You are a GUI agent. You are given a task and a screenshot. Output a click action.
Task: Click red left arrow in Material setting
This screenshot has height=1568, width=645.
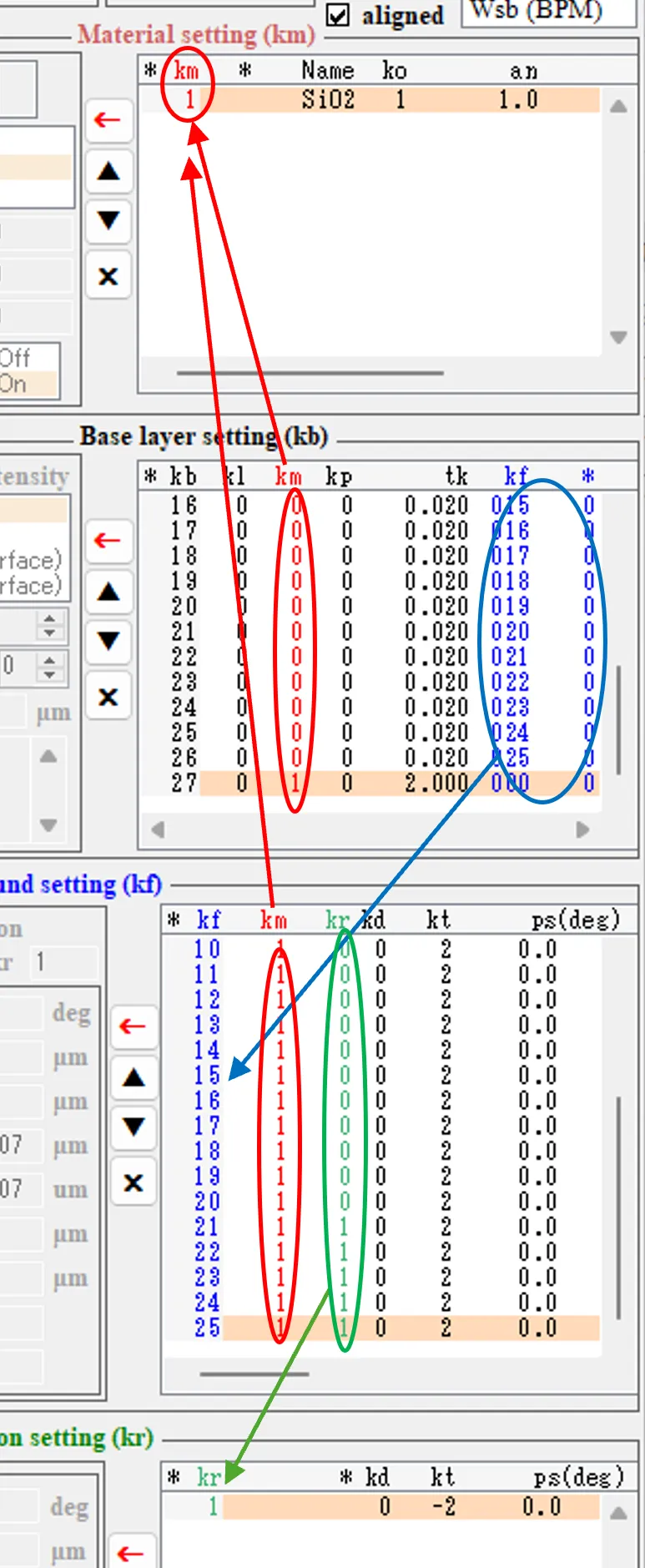tap(108, 119)
